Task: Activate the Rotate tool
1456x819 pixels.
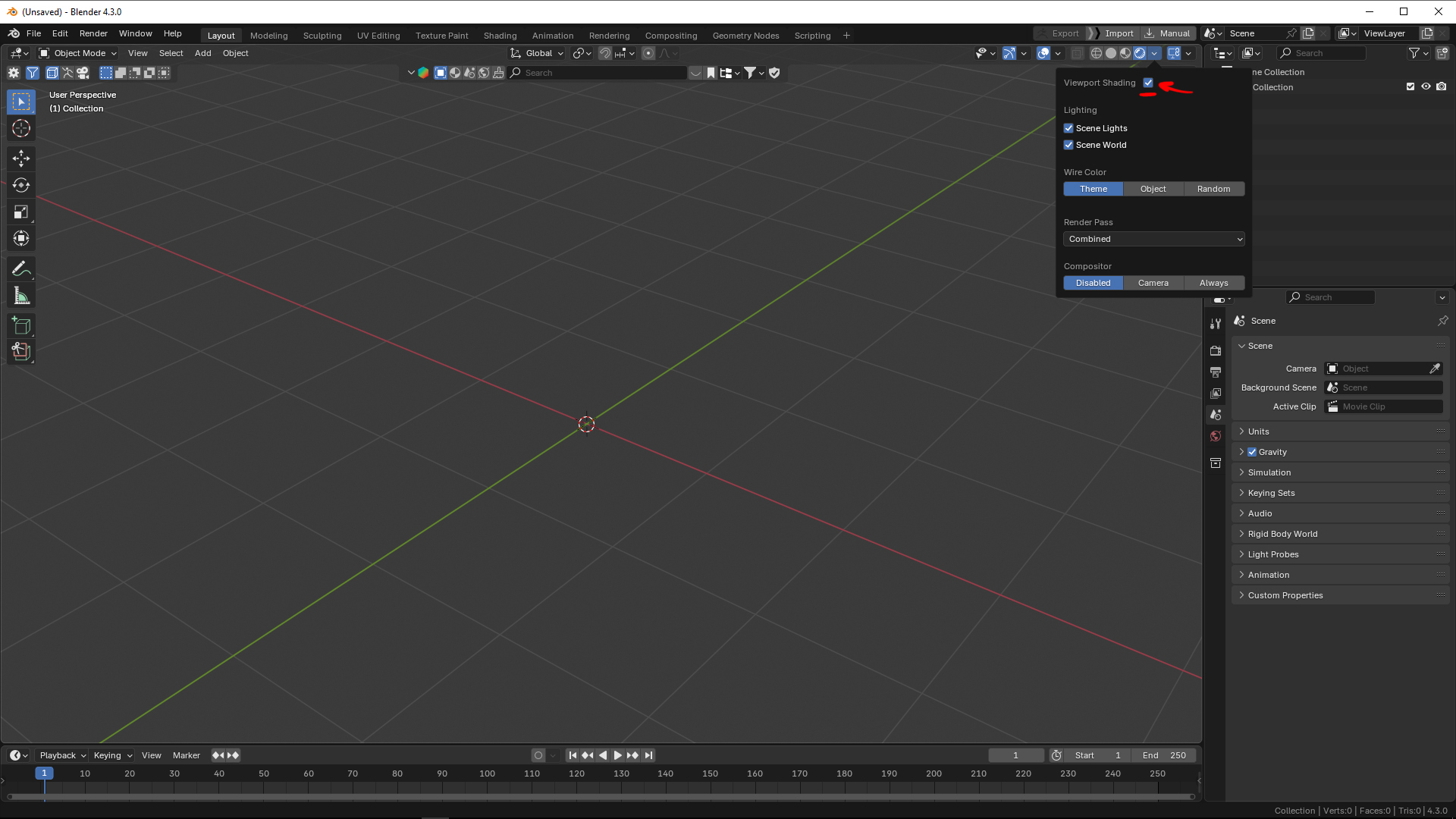Action: (x=21, y=185)
